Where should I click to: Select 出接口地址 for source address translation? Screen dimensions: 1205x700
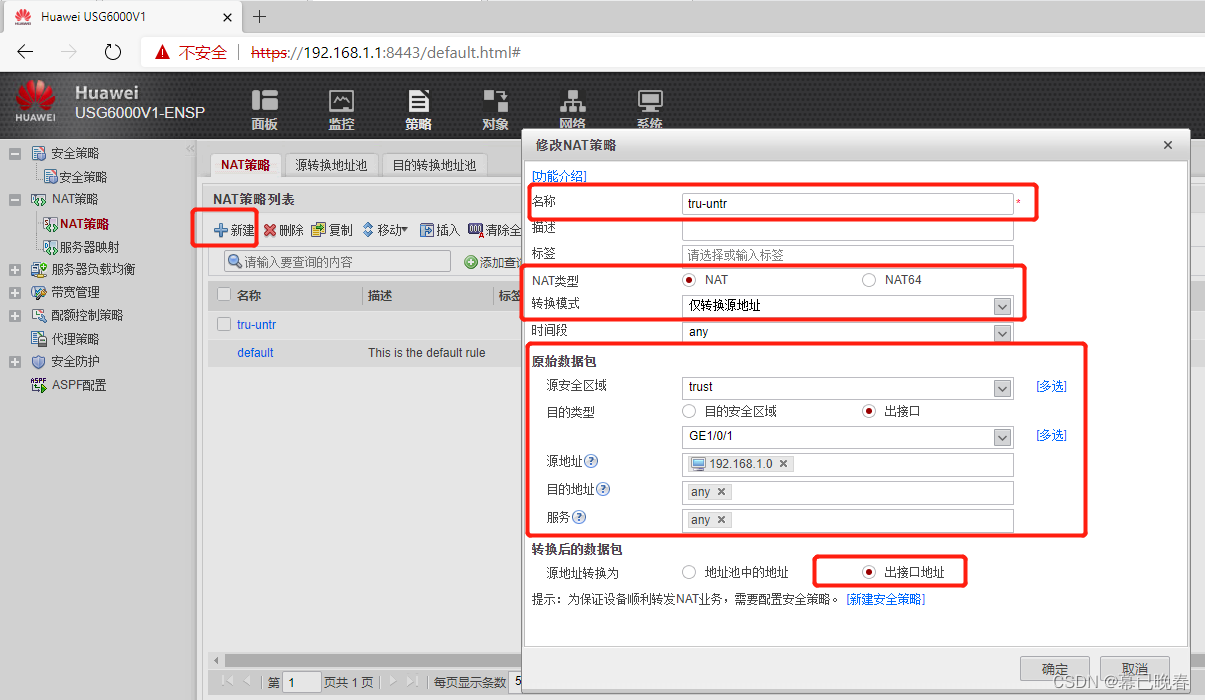[867, 571]
